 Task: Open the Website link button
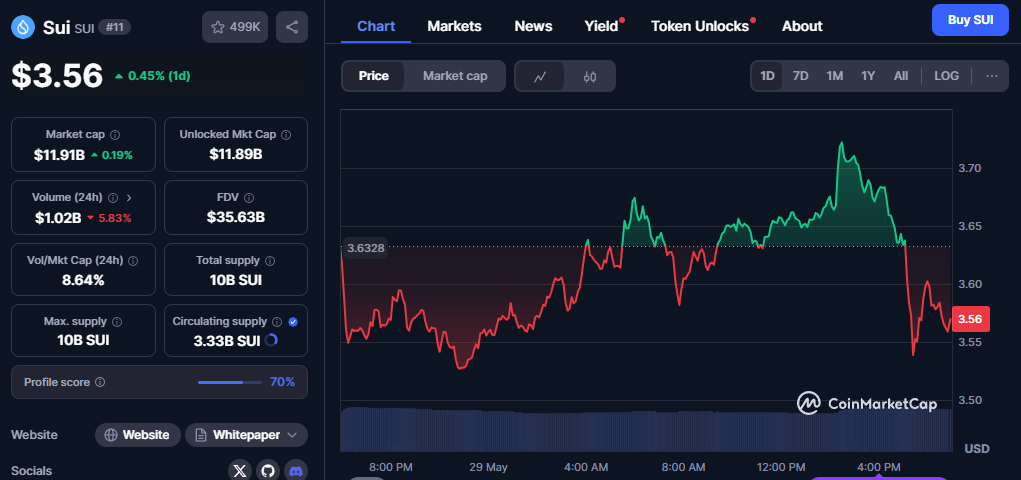(x=137, y=435)
